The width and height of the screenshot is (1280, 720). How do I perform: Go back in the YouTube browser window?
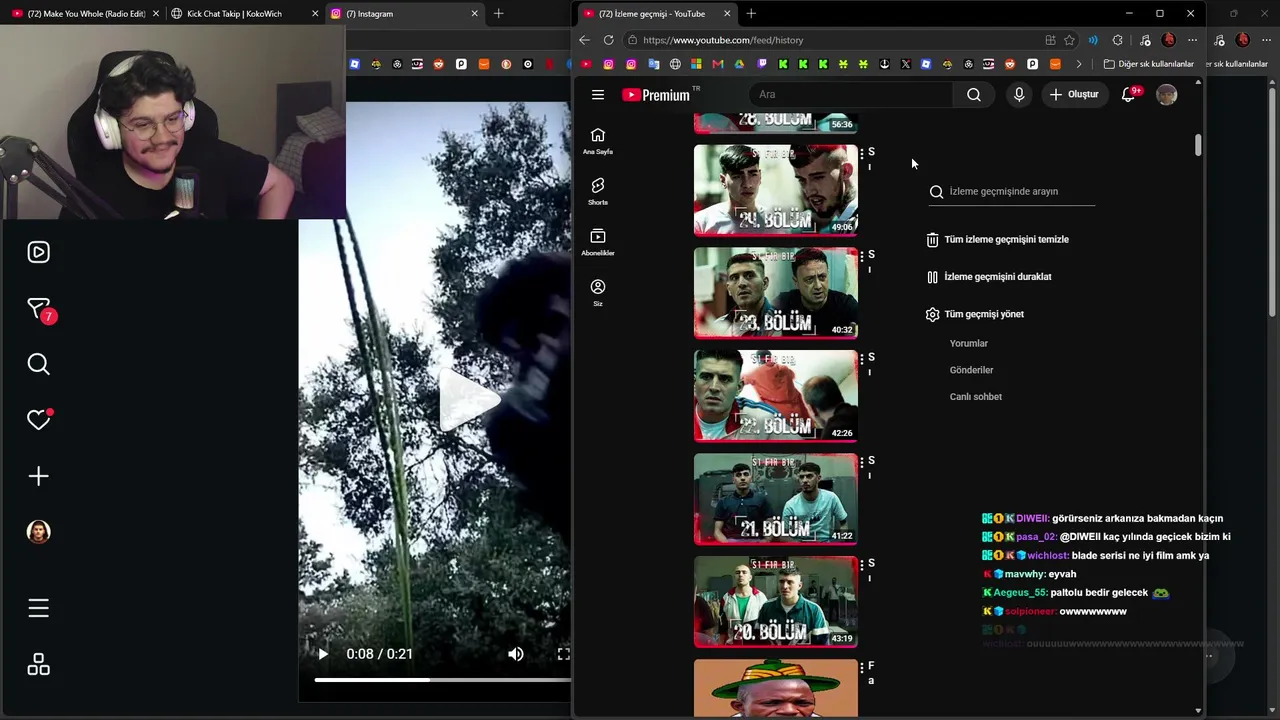pyautogui.click(x=585, y=40)
